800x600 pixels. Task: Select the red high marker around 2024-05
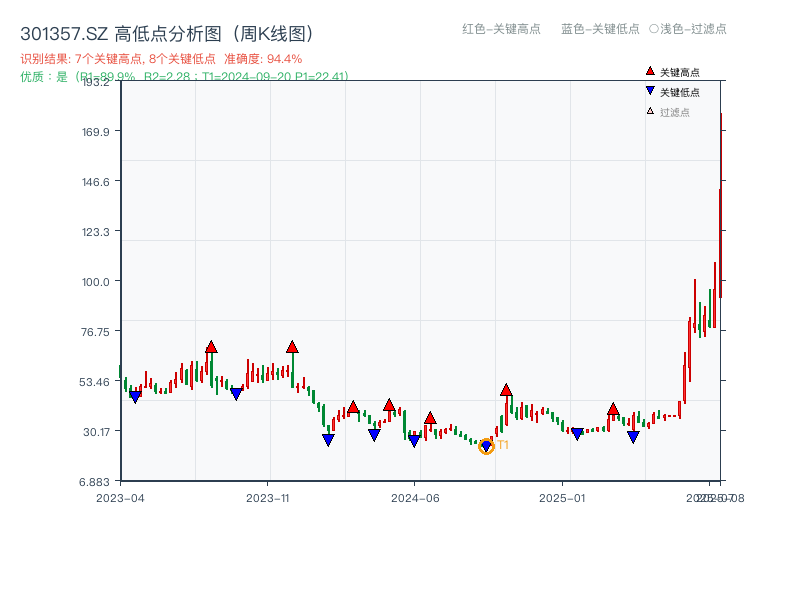click(x=389, y=405)
